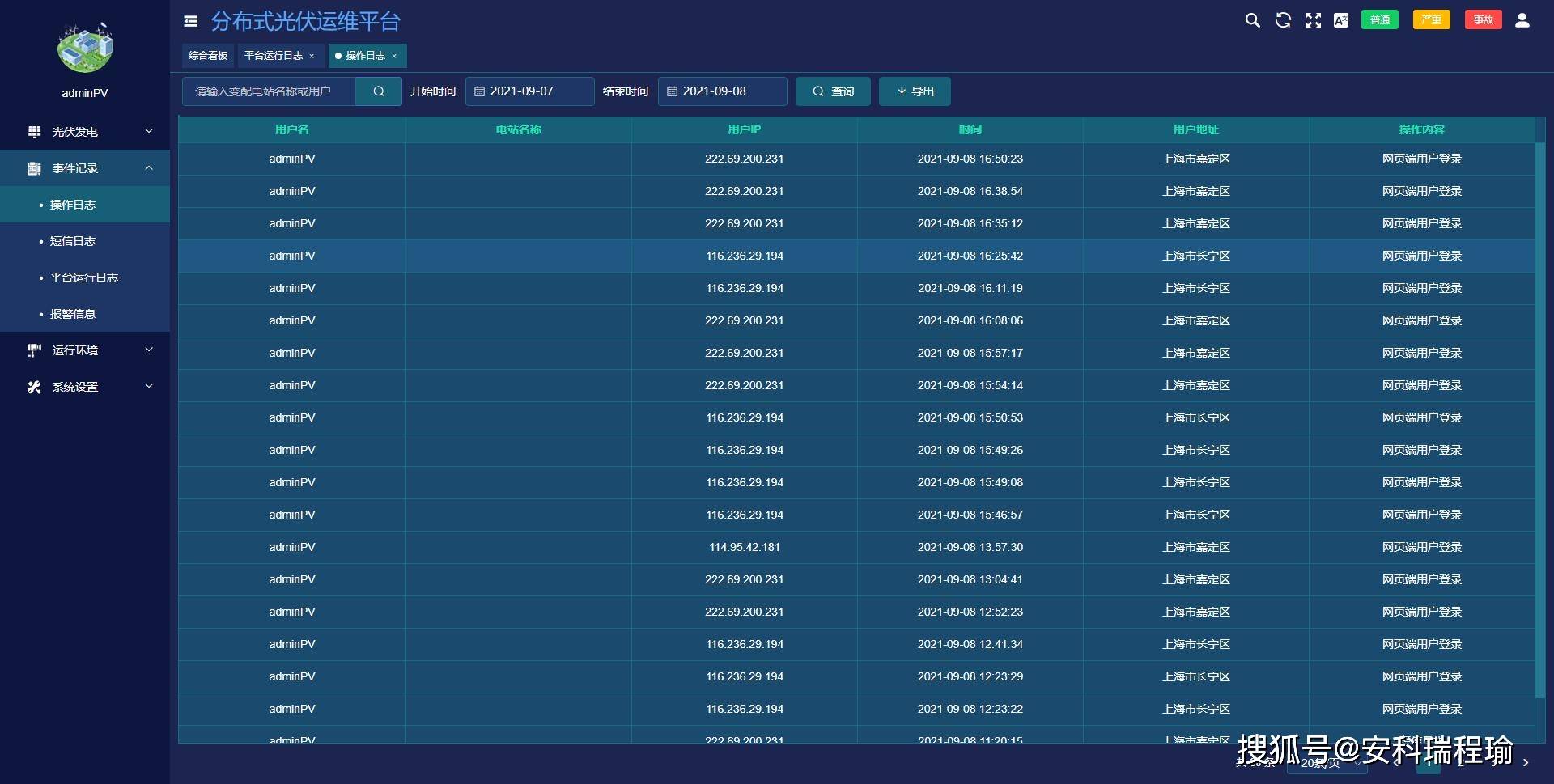Click the red 事故 alarm badge
This screenshot has width=1554, height=784.
tap(1484, 20)
